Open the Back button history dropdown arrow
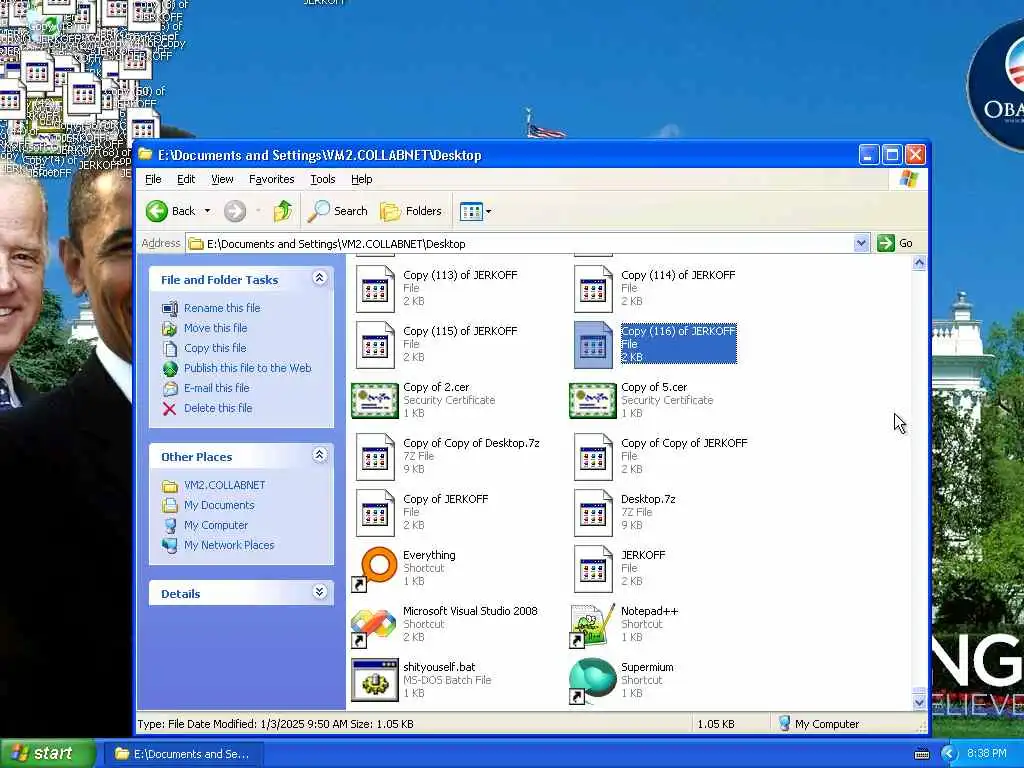Viewport: 1024px width, 768px height. tap(208, 211)
